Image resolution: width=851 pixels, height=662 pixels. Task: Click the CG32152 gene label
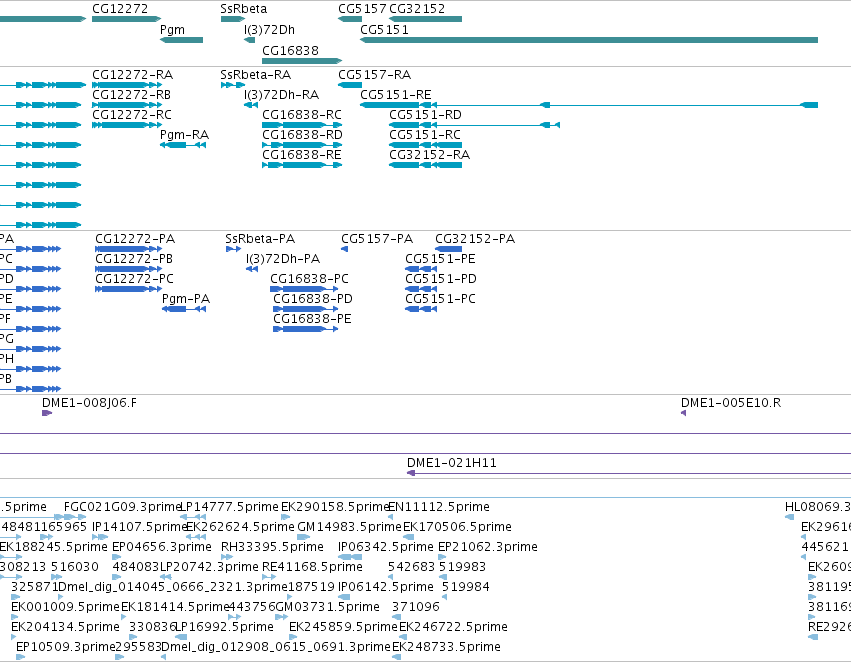(x=417, y=9)
